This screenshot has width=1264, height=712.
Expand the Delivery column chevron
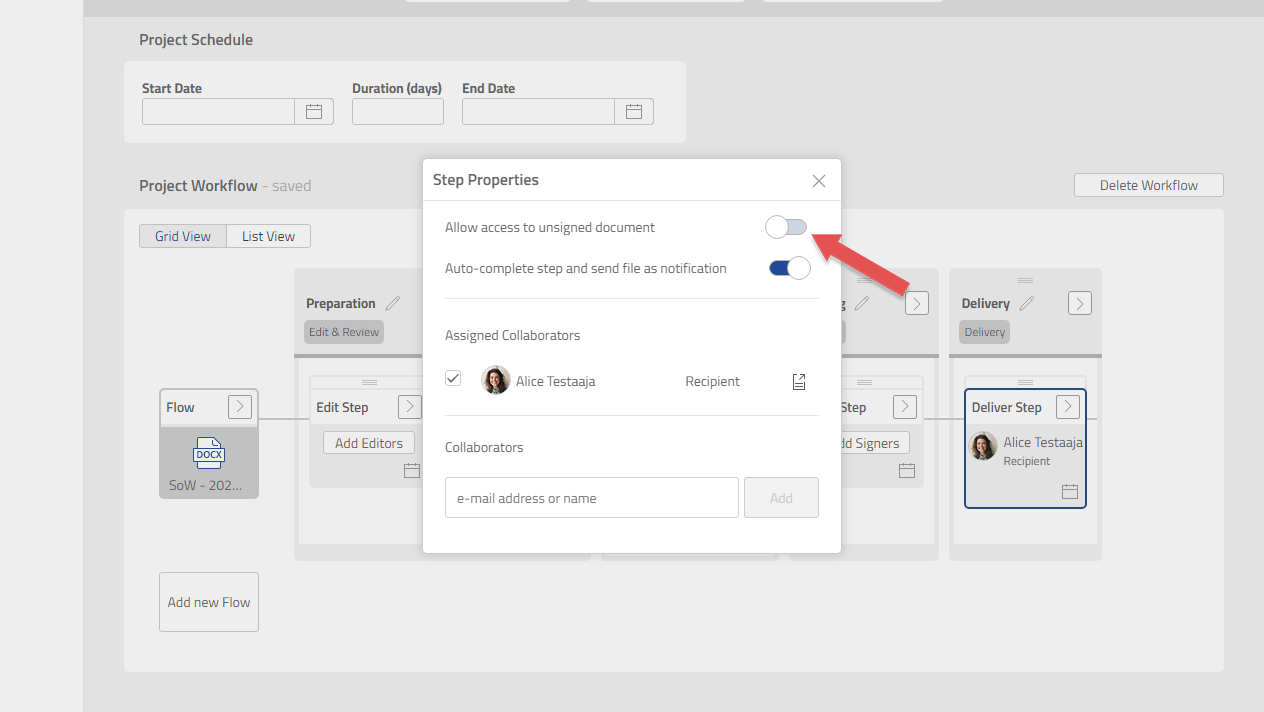(x=1079, y=303)
